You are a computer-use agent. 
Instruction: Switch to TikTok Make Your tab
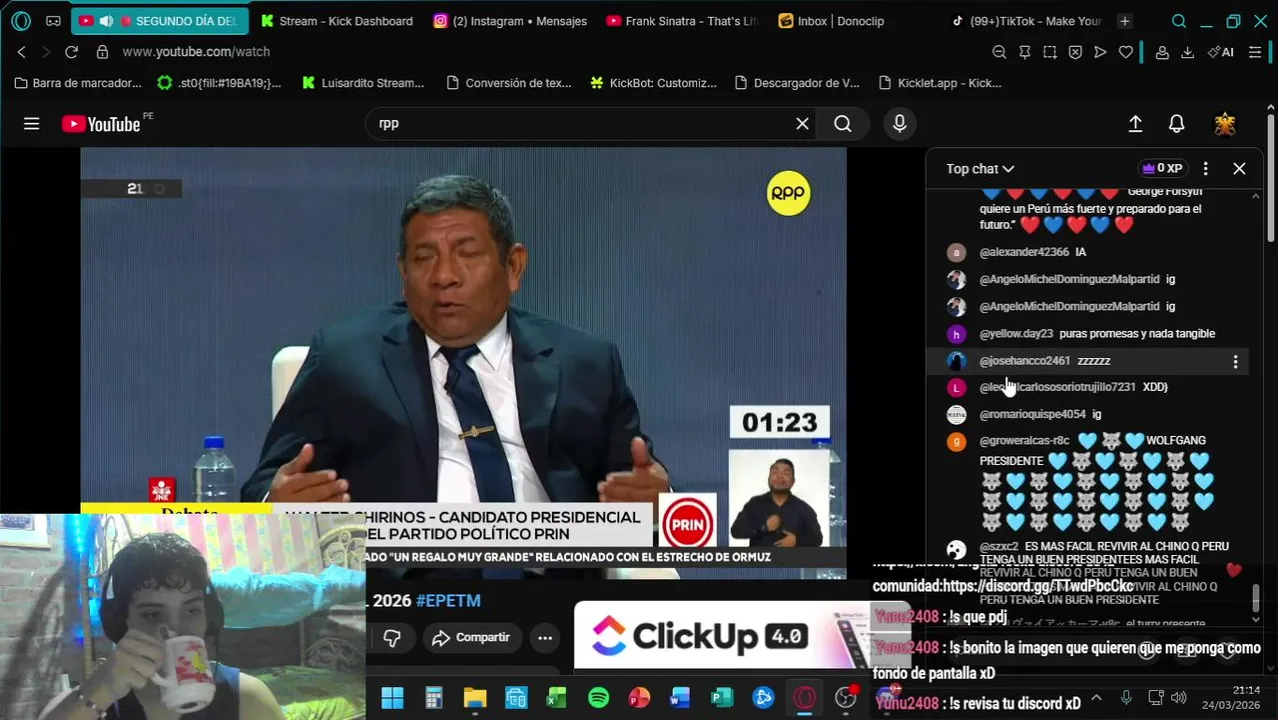(1027, 21)
